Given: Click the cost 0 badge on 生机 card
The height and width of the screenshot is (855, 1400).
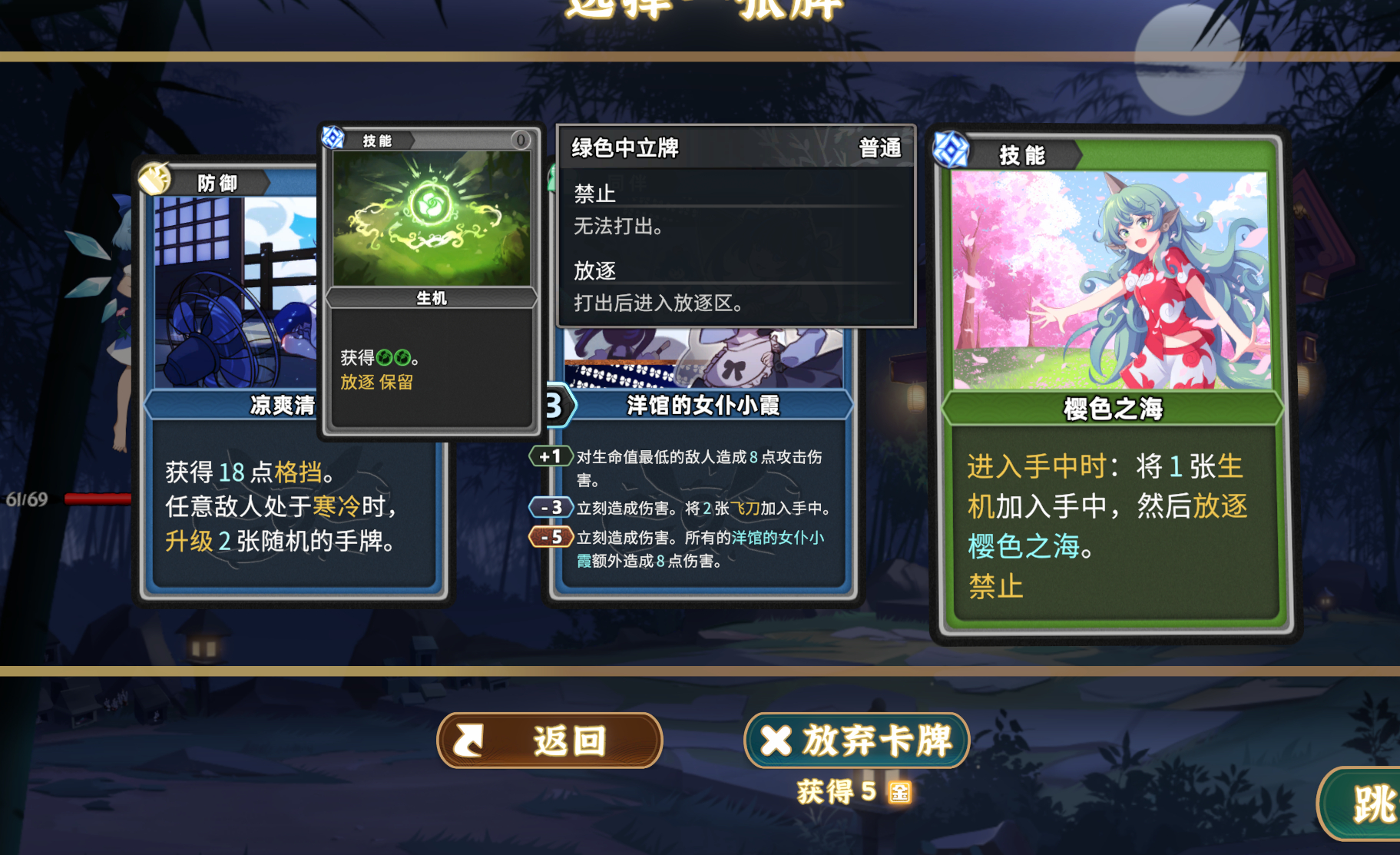Looking at the screenshot, I should click(x=521, y=140).
